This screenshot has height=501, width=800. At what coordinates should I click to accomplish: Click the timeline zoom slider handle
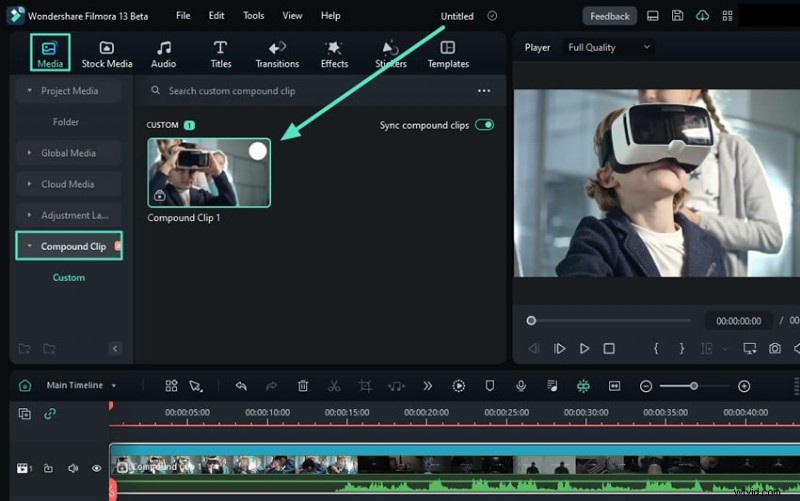pyautogui.click(x=693, y=386)
